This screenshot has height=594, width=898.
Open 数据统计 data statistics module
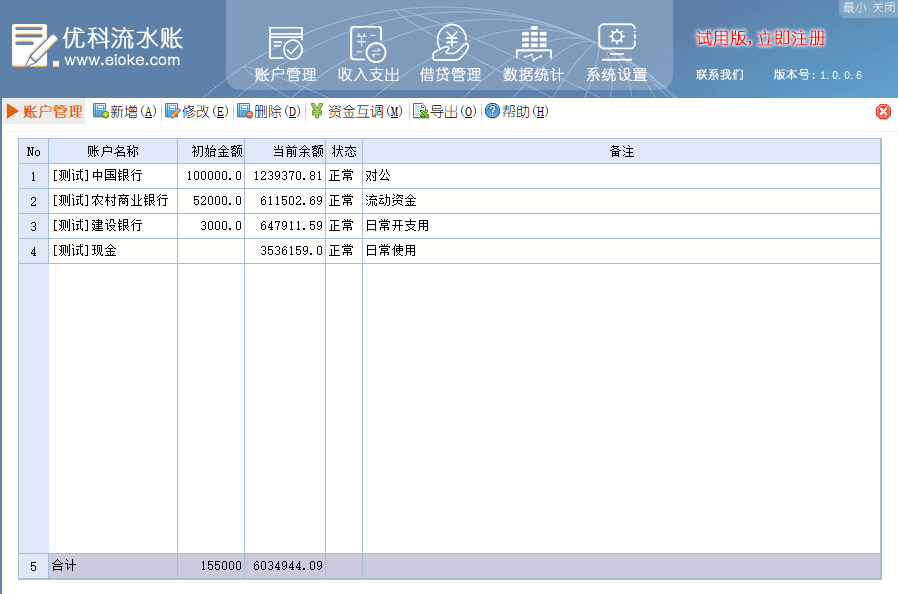(533, 54)
